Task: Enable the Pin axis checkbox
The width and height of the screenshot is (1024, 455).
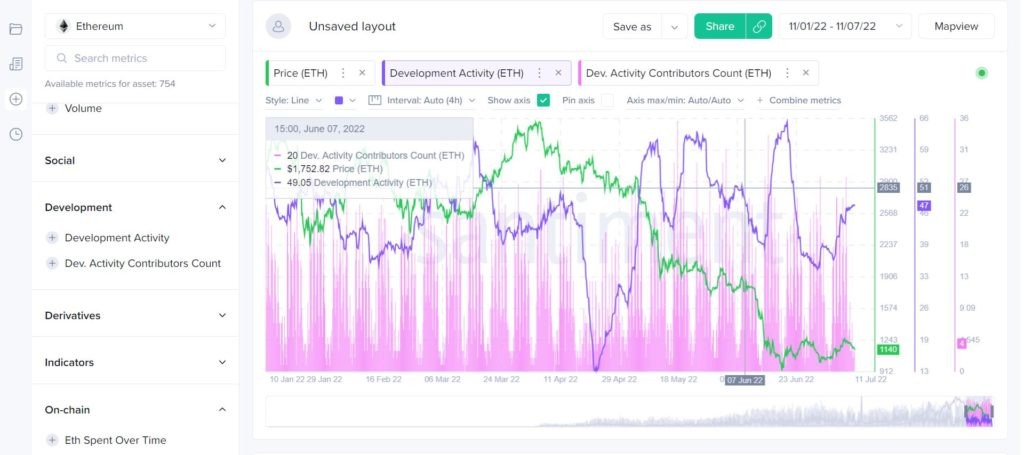Action: 608,100
